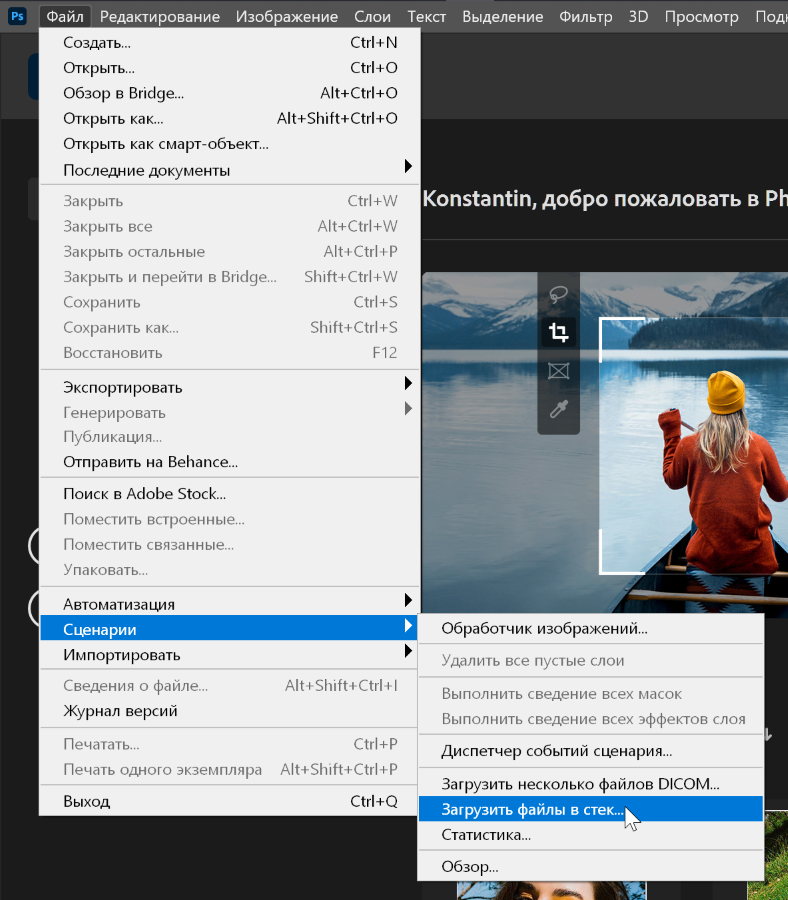Choose Открыть как смарт-объект...
Viewport: 788px width, 900px height.
[x=230, y=143]
